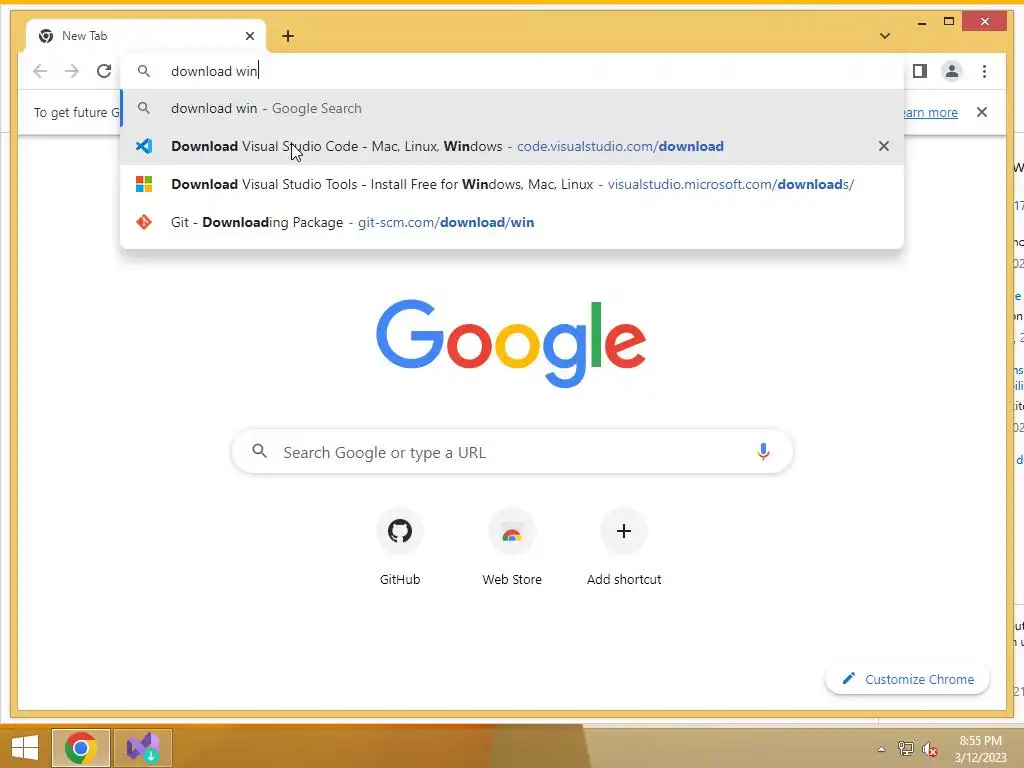Dismiss the info bar with X
This screenshot has width=1024, height=768.
[x=982, y=112]
